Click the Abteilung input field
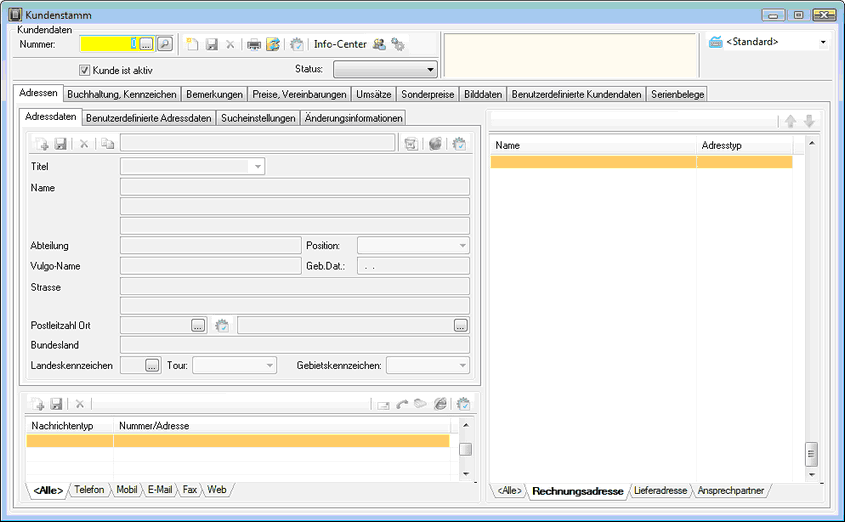 211,246
